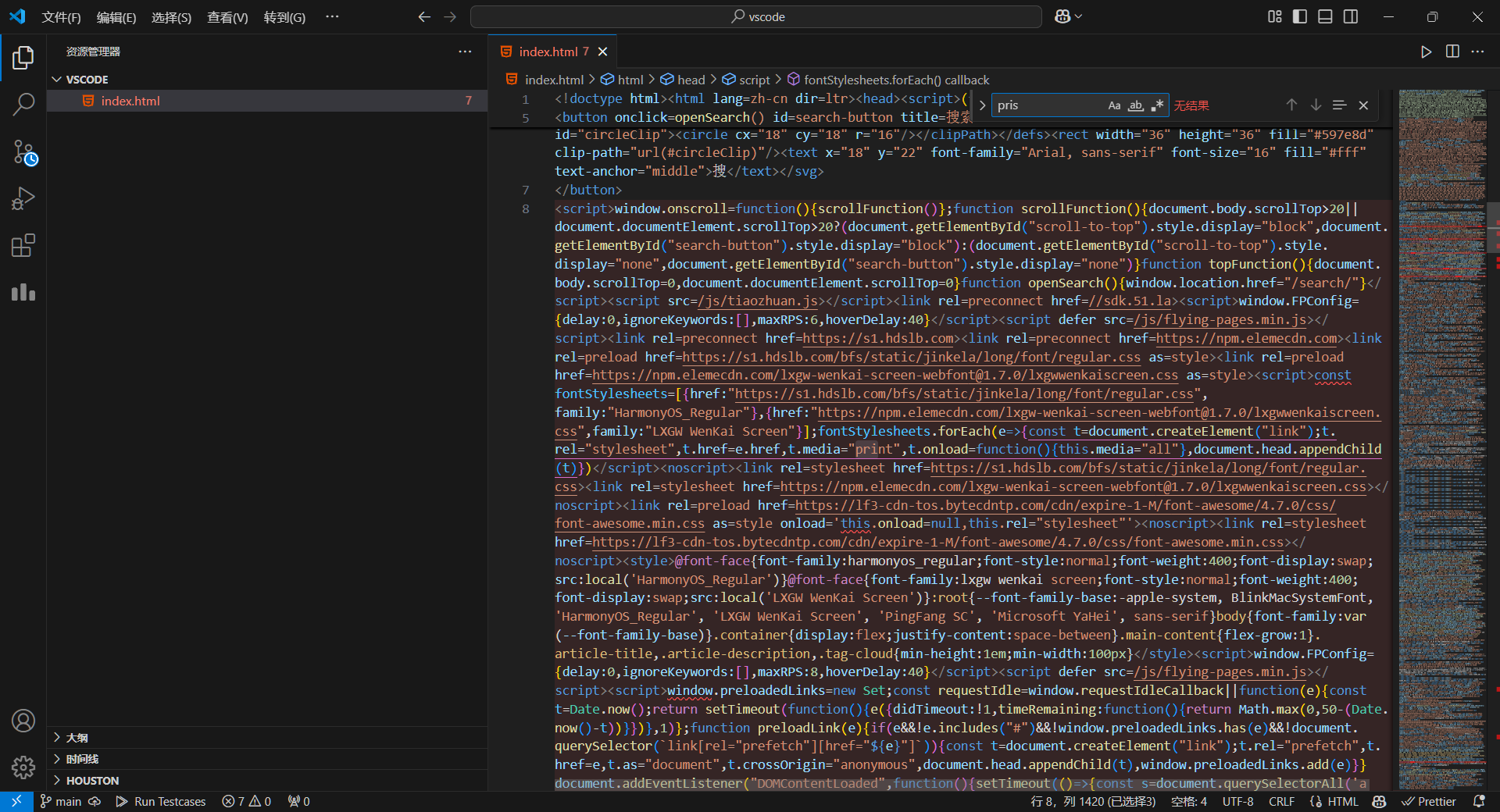Toggle Match Whole Word in the find widget
1500x812 pixels.
[1136, 105]
